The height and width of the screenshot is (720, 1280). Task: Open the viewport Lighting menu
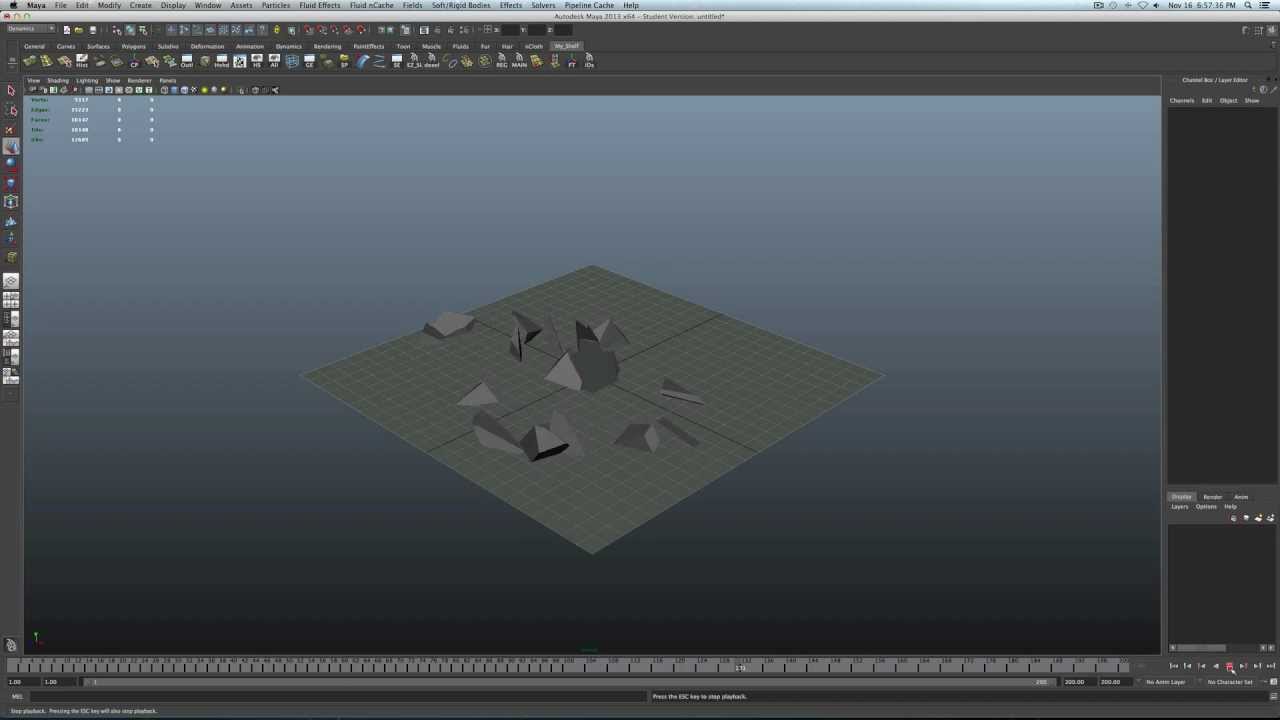coord(87,80)
